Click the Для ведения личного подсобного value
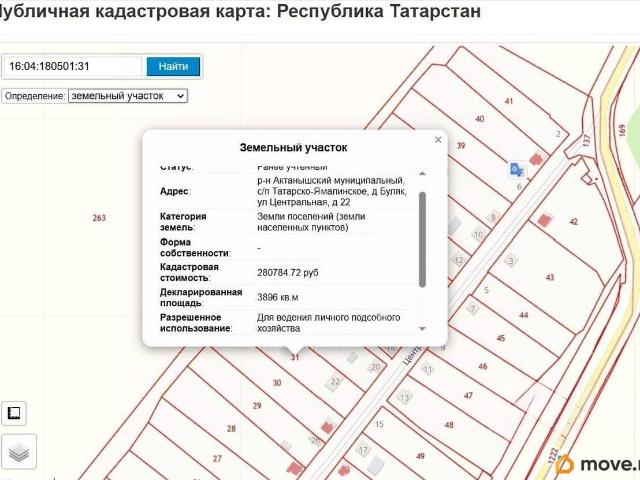 [x=329, y=323]
